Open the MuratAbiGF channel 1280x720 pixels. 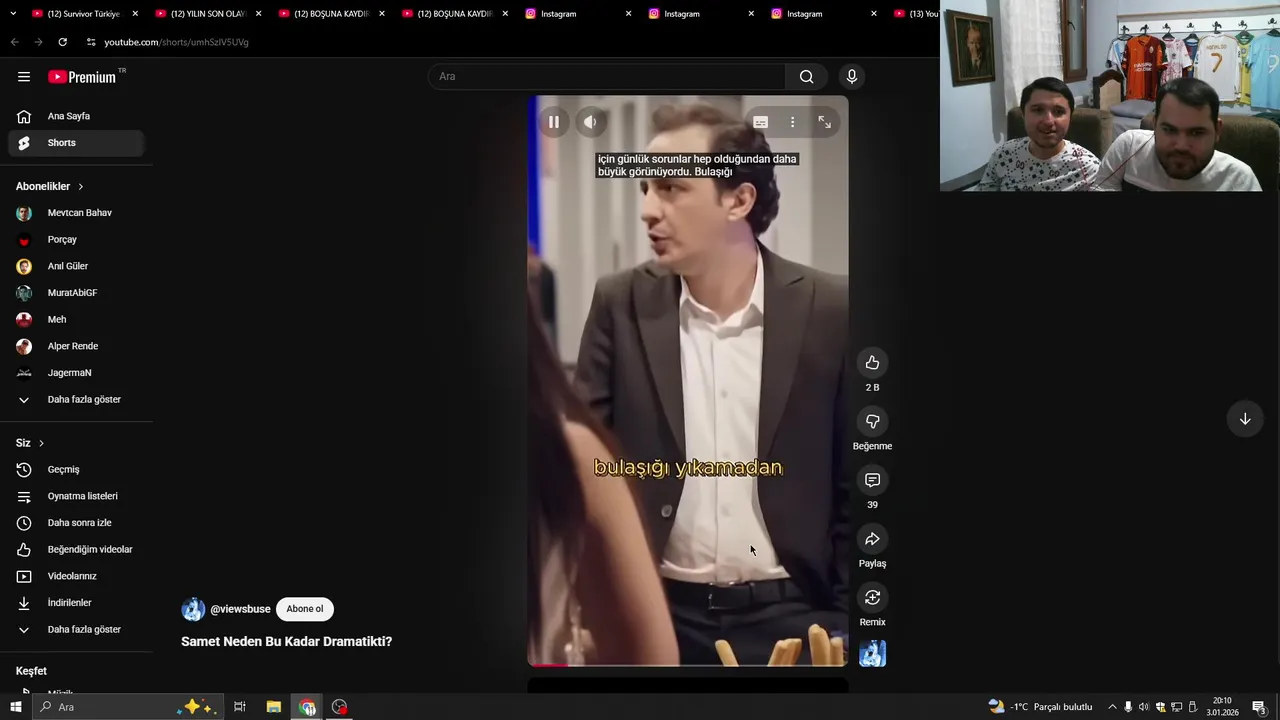tap(76, 293)
